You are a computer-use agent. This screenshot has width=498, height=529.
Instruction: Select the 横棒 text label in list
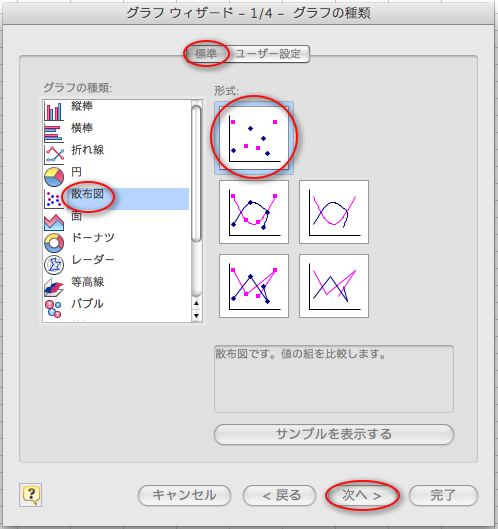coord(82,128)
